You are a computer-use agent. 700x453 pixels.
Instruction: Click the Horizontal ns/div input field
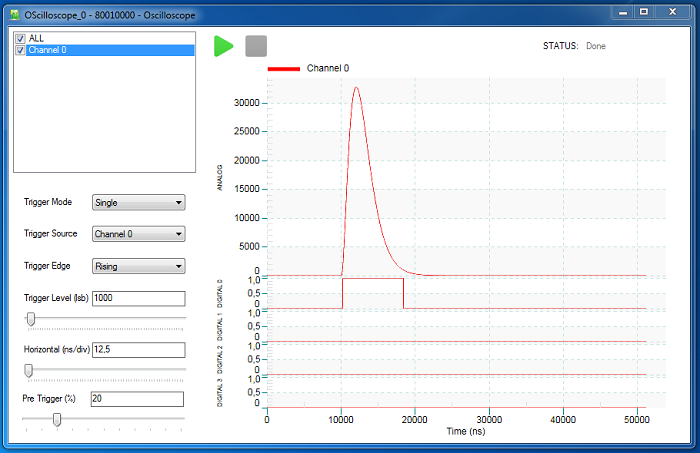(138, 349)
